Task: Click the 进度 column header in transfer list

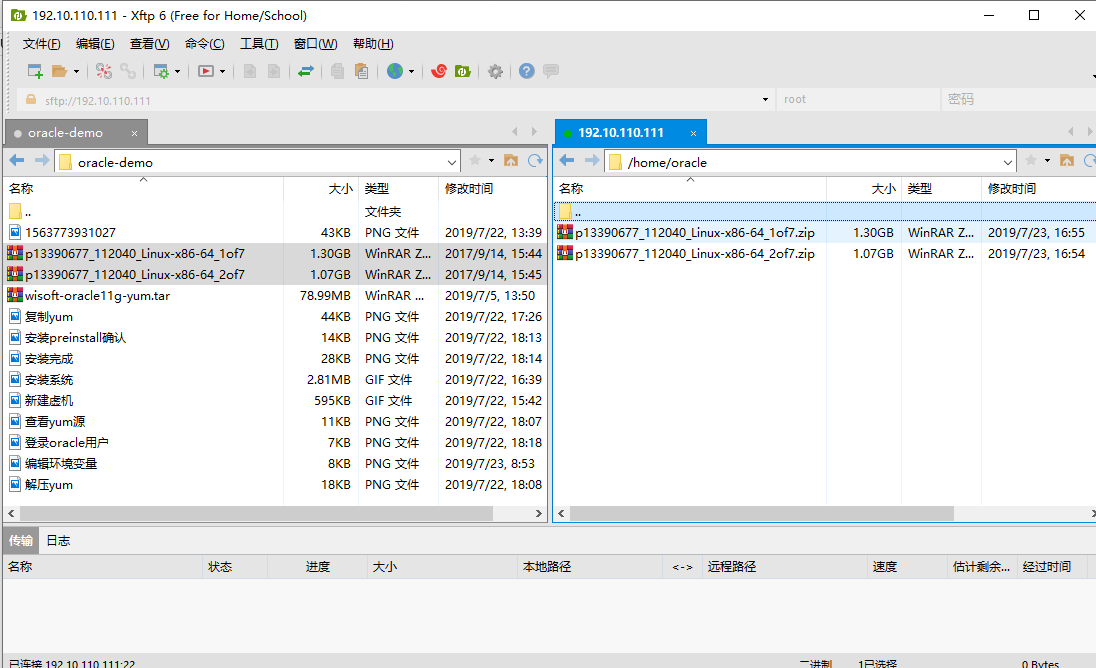Action: pos(317,567)
